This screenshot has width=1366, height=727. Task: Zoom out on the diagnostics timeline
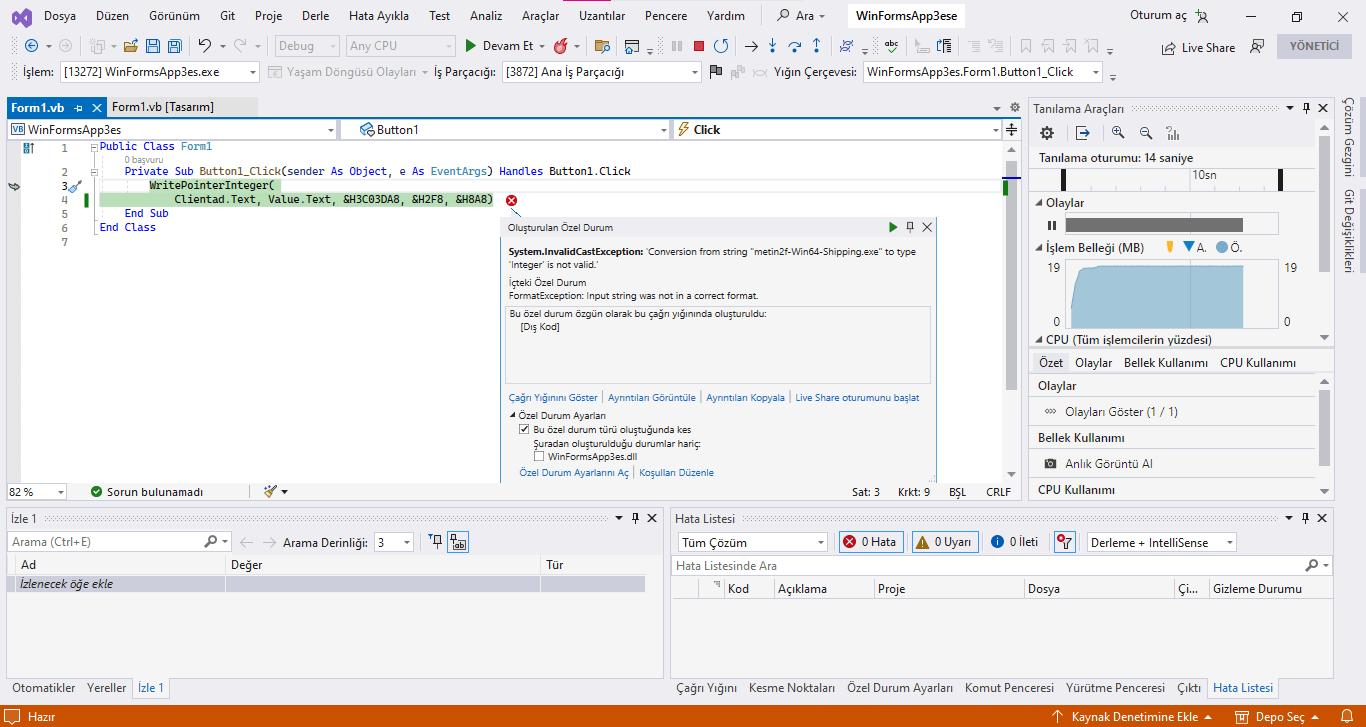click(1146, 133)
